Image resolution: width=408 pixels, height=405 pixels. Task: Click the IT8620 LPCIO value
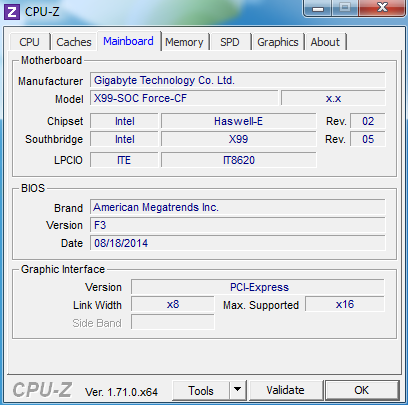pyautogui.click(x=238, y=160)
